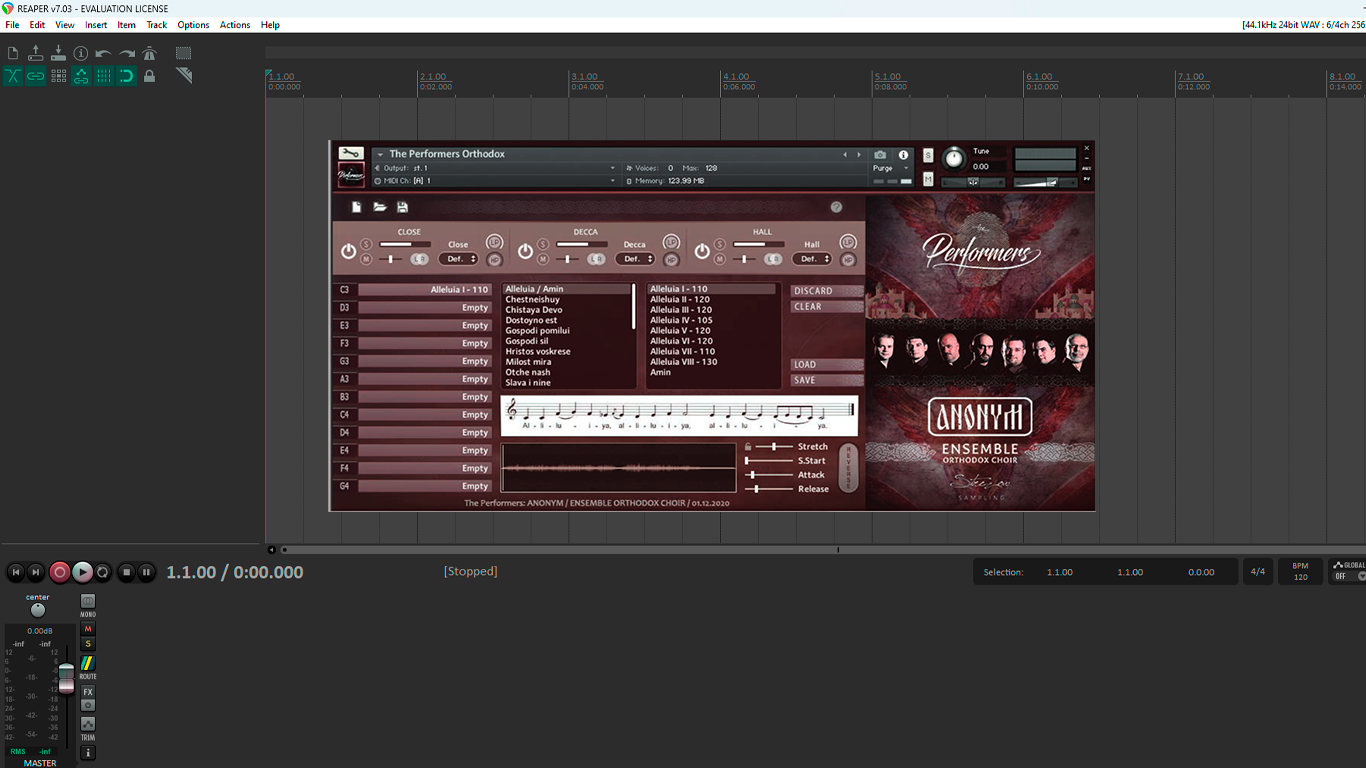Click the master track FX button
The height and width of the screenshot is (768, 1366).
coord(88,692)
